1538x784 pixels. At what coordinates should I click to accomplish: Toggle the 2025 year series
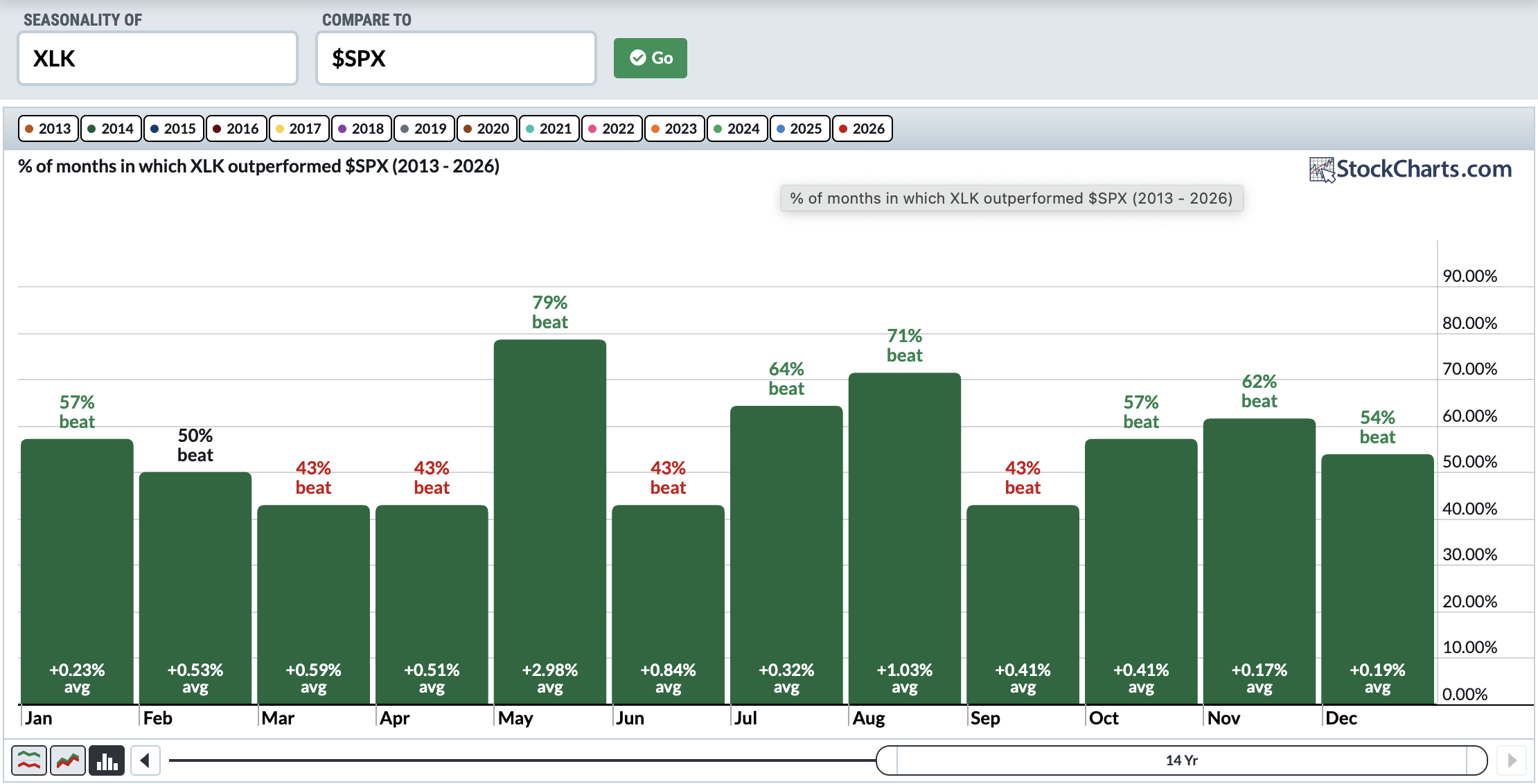click(x=800, y=129)
